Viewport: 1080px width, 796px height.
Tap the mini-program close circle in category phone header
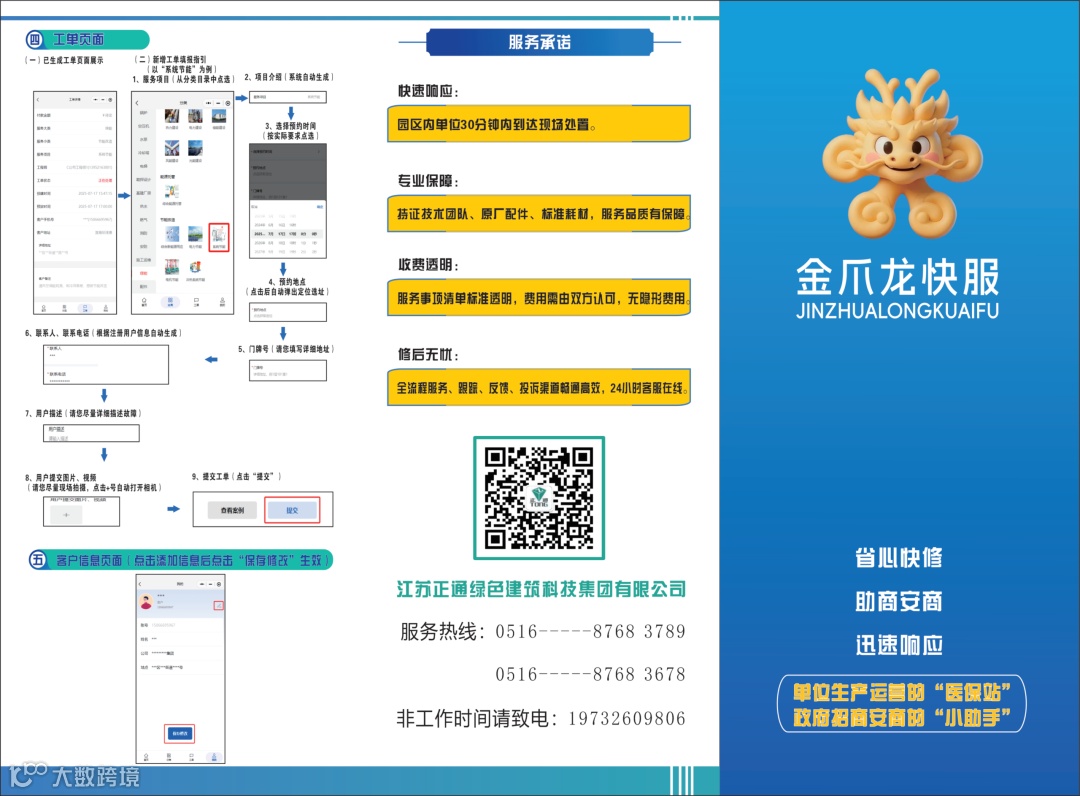pos(228,103)
